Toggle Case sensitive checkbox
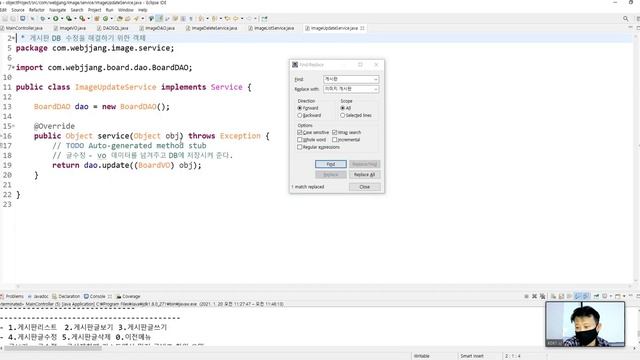Image resolution: width=640 pixels, height=360 pixels. (x=300, y=132)
